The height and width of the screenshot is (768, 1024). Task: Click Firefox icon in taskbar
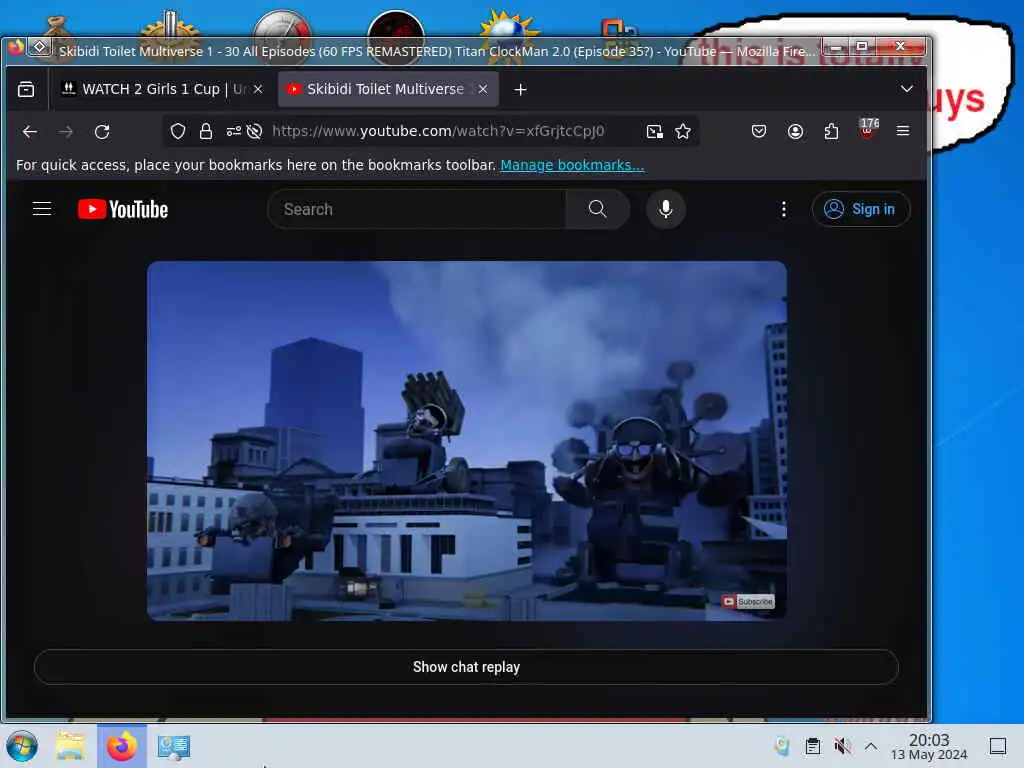121,746
